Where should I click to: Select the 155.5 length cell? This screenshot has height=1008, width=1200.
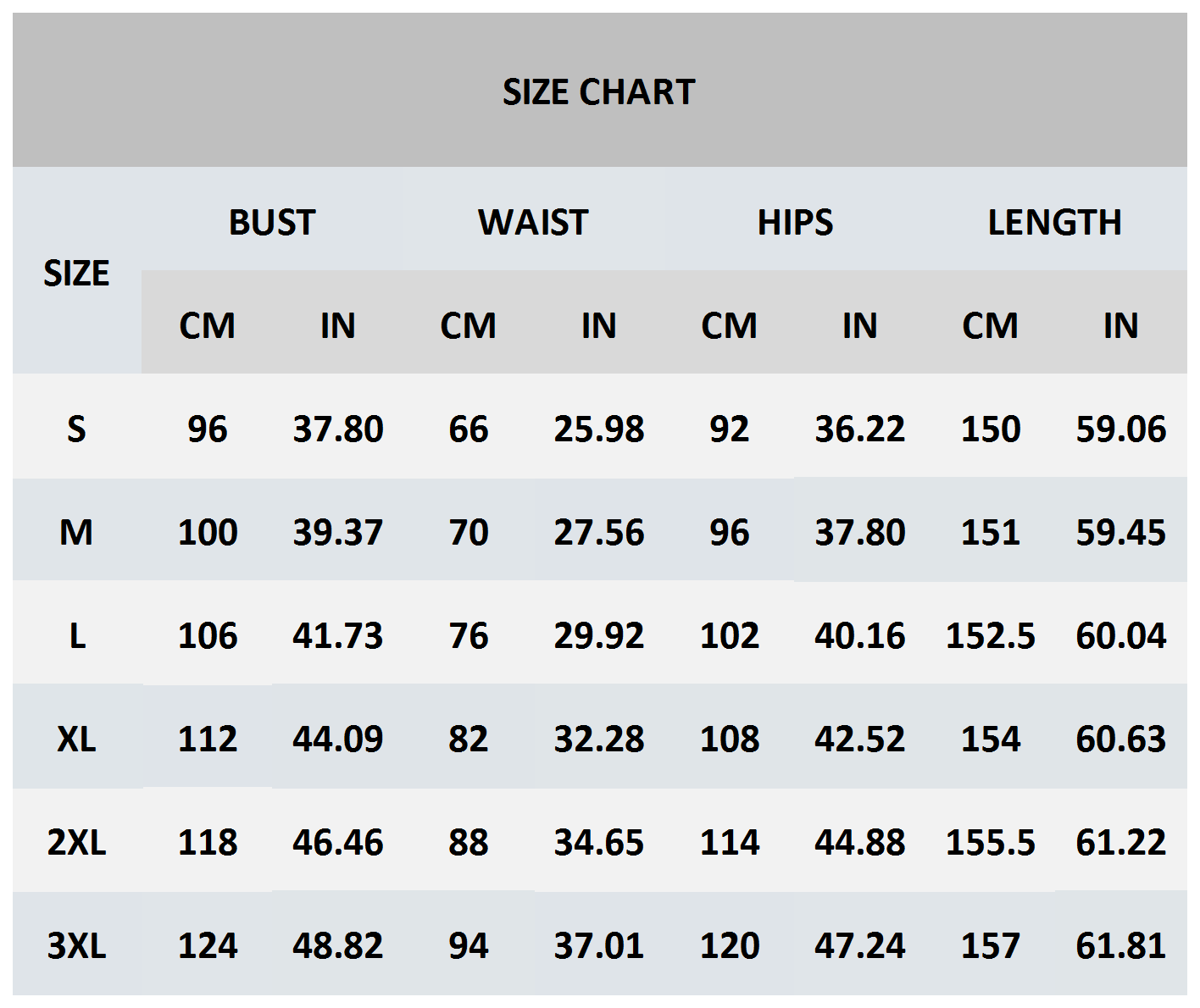point(990,842)
